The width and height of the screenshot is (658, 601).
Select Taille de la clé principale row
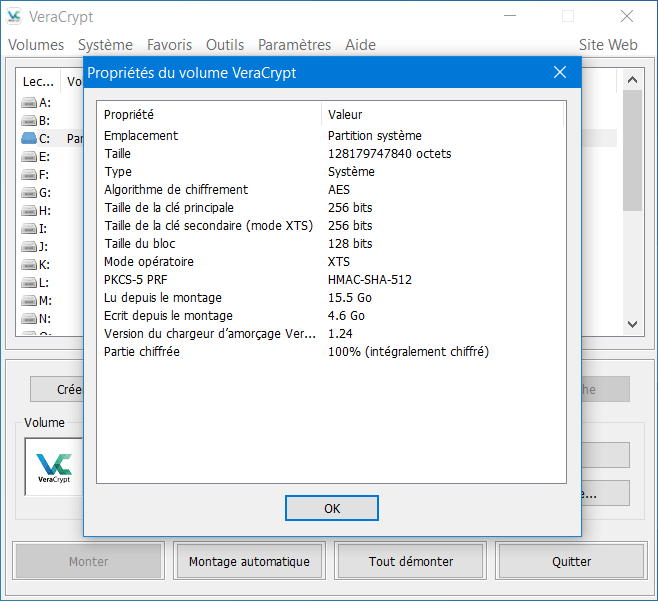(332, 208)
